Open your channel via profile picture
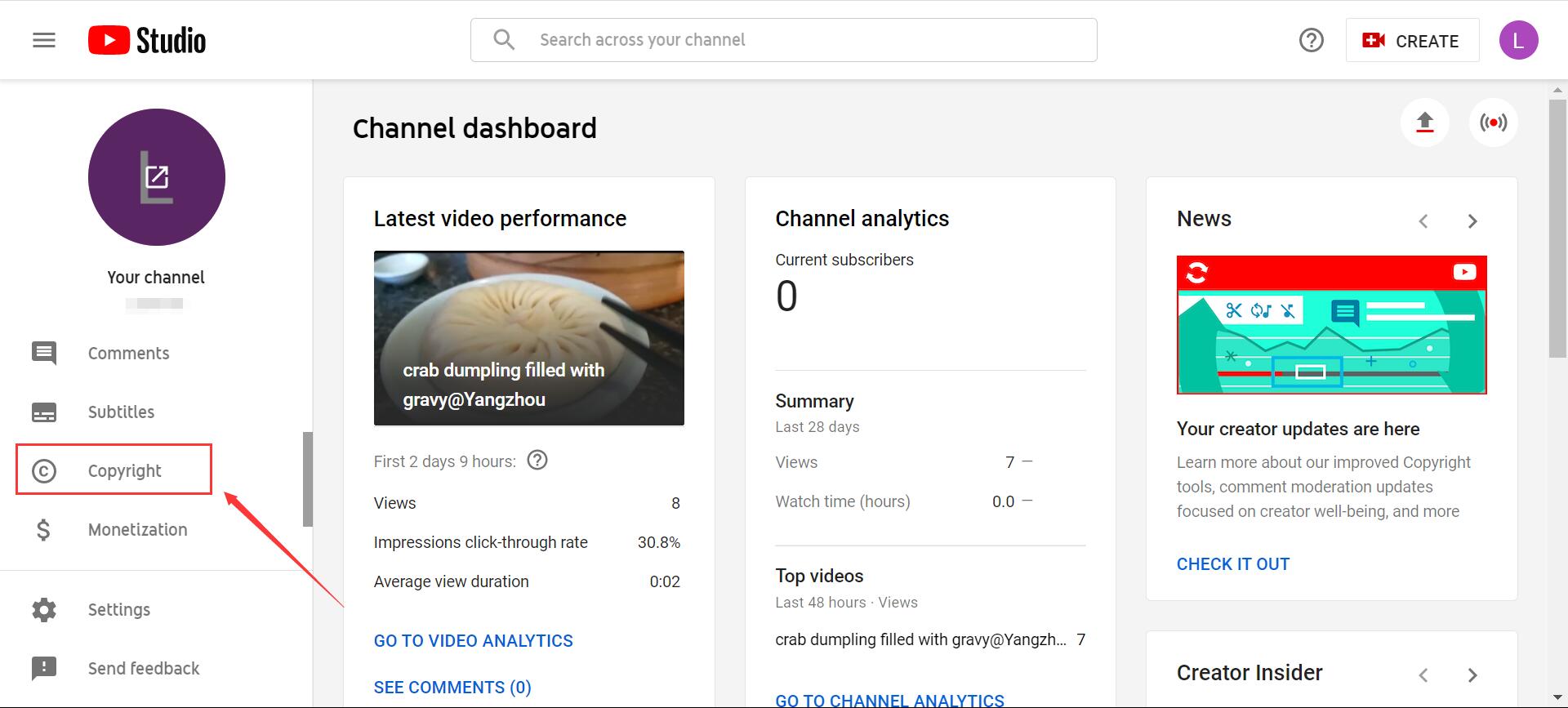1568x708 pixels. tap(156, 177)
